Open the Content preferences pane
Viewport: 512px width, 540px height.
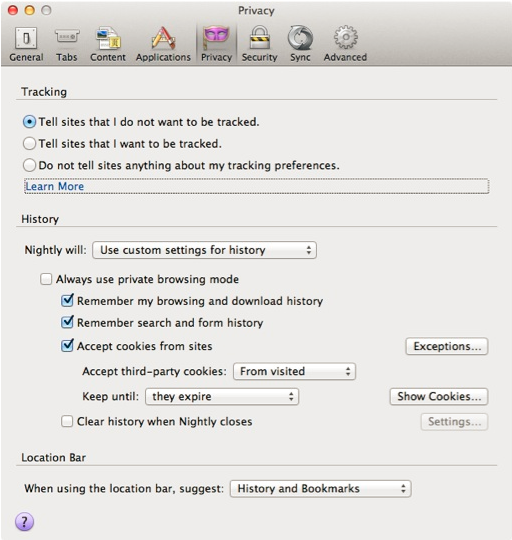pyautogui.click(x=108, y=44)
